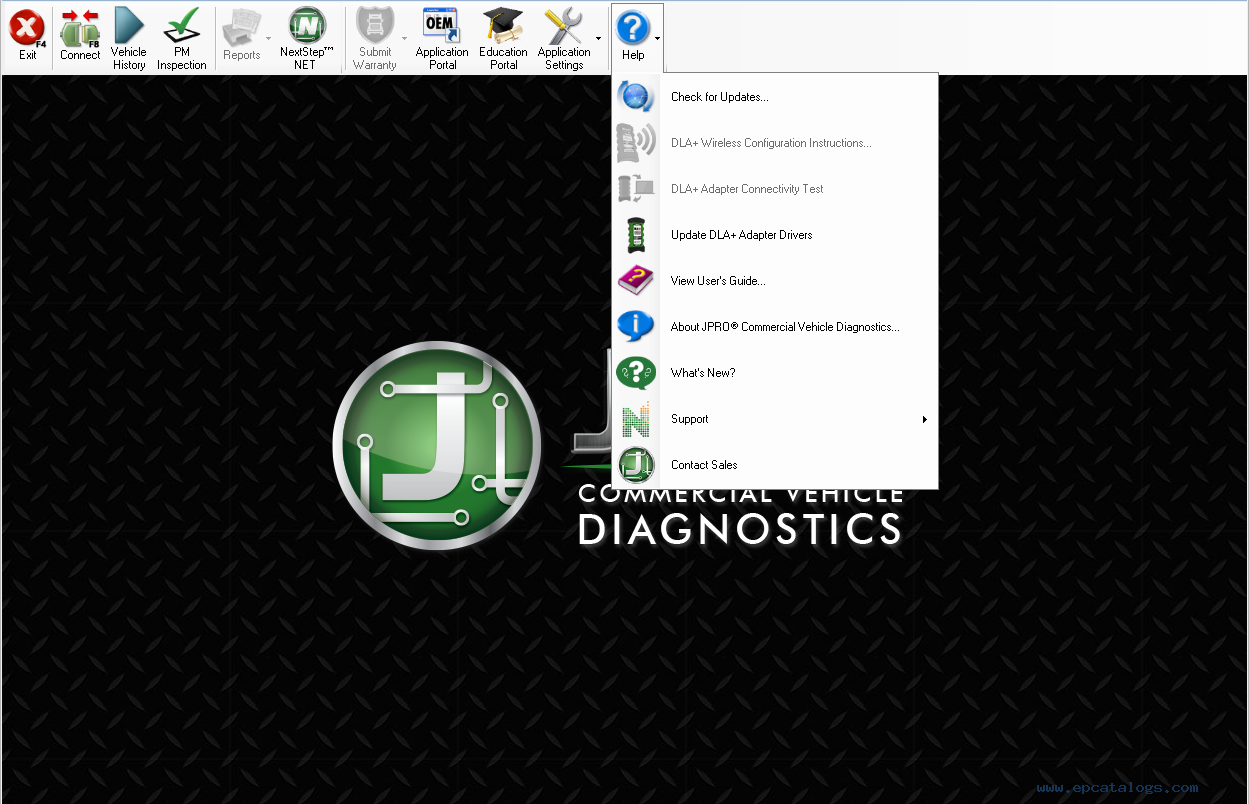Click the adapter icon for DLA+ Connectivity Test
Viewport: 1249px width, 804px height.
tap(636, 189)
